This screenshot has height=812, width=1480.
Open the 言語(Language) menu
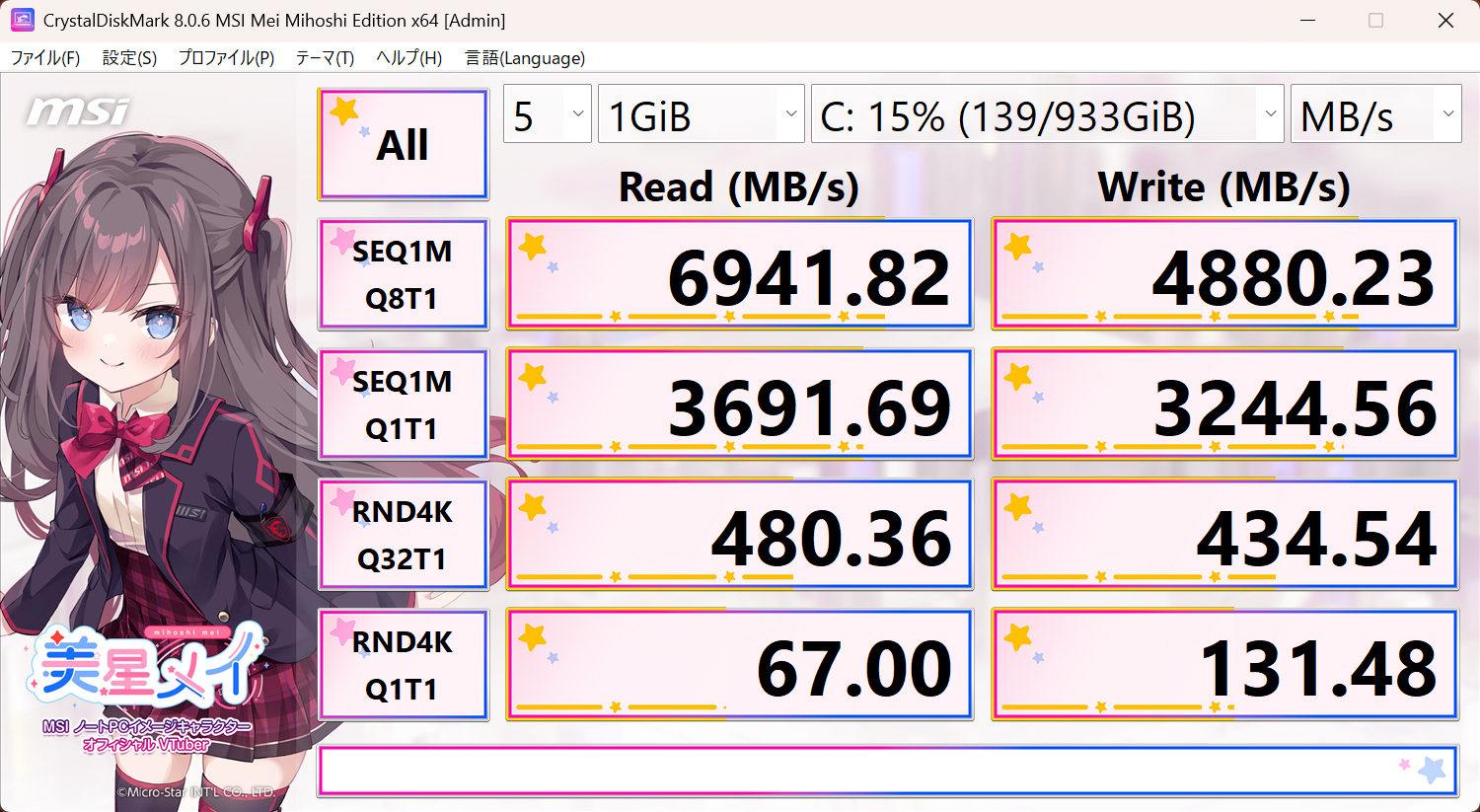point(526,57)
